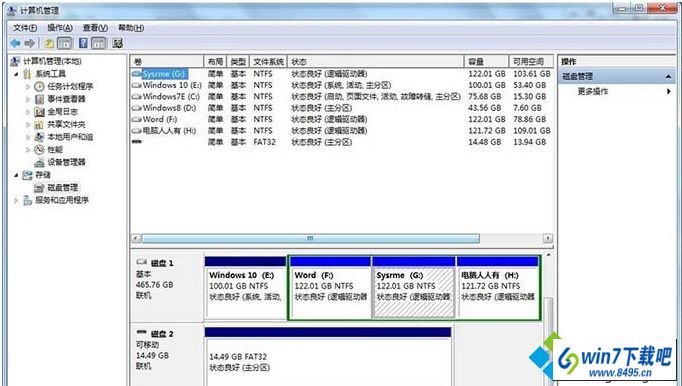Click the right scroll arrow of volume list
The width and height of the screenshot is (682, 386).
pyautogui.click(x=548, y=238)
